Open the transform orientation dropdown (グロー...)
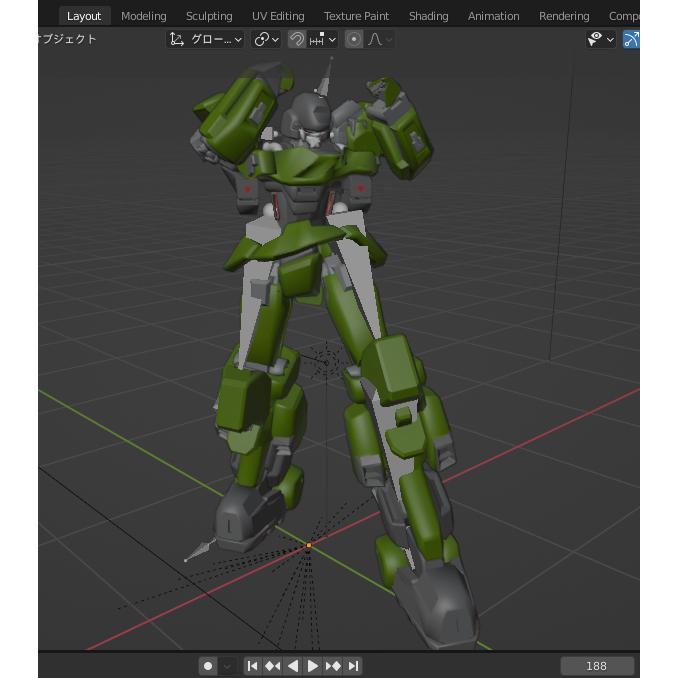This screenshot has width=678, height=678. 205,39
